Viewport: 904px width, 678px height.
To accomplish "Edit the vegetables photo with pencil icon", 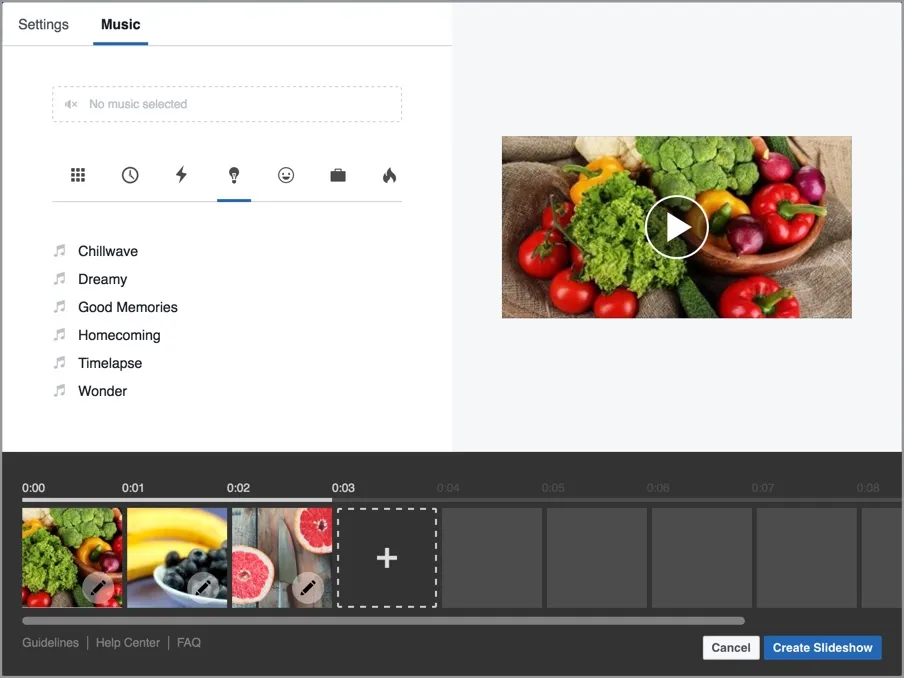I will point(98,588).
